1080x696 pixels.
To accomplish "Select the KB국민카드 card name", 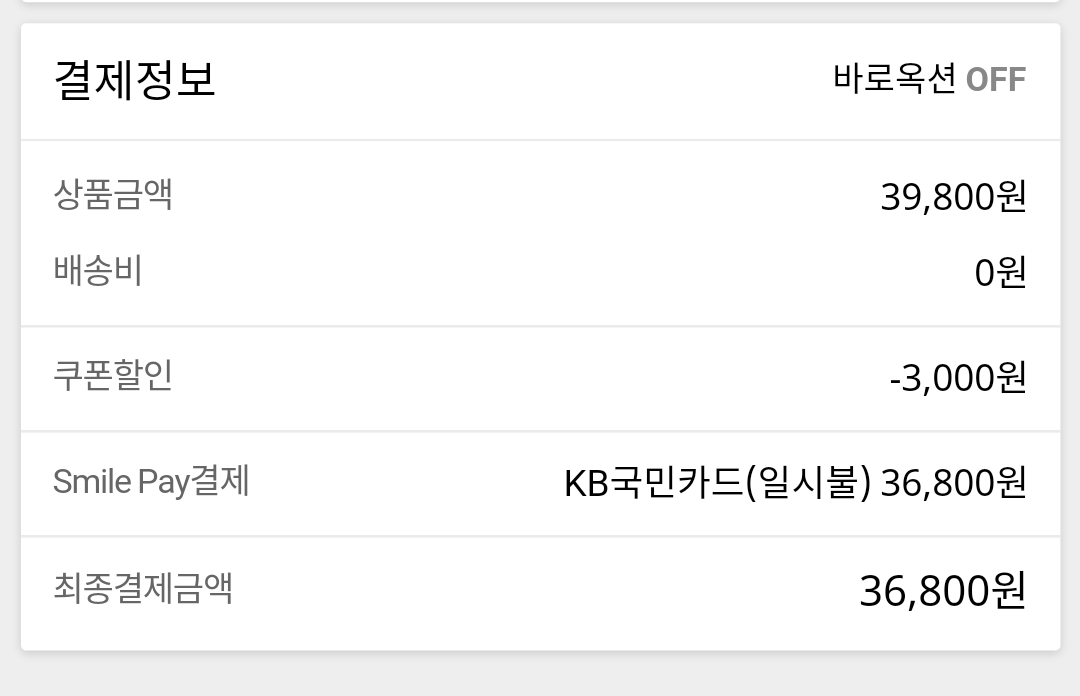I will click(x=654, y=483).
